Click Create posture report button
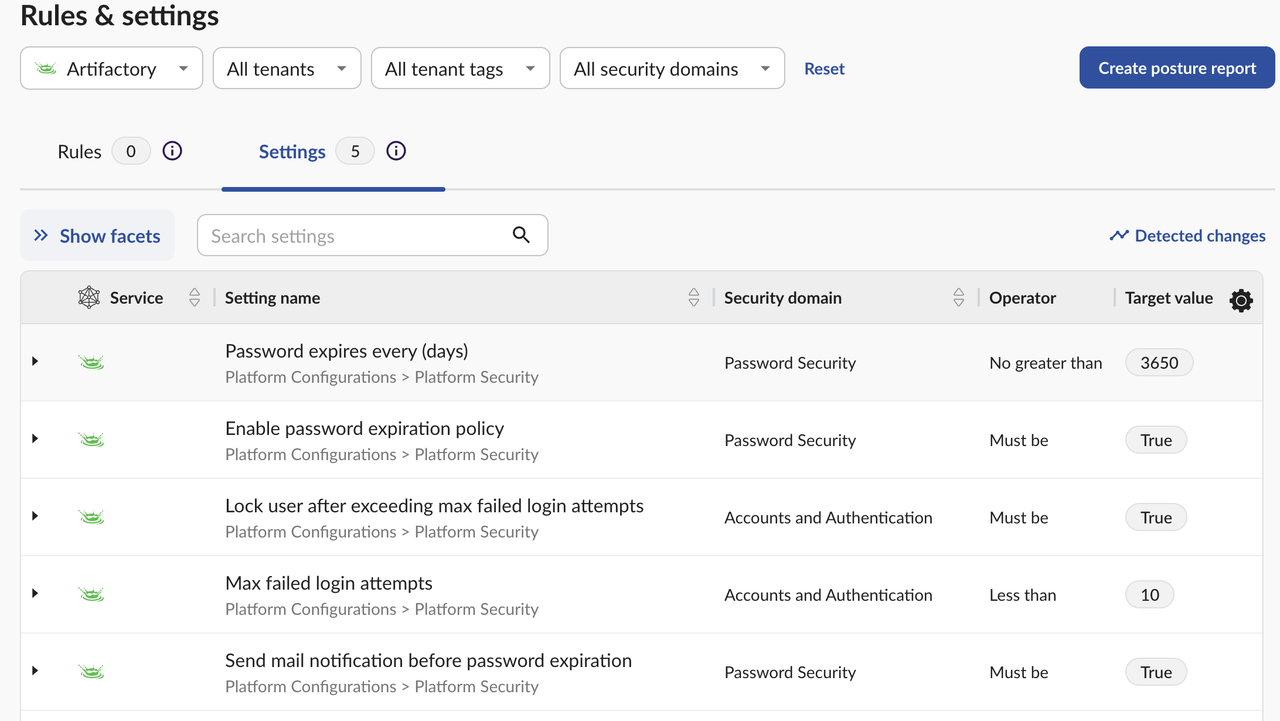 click(1177, 68)
